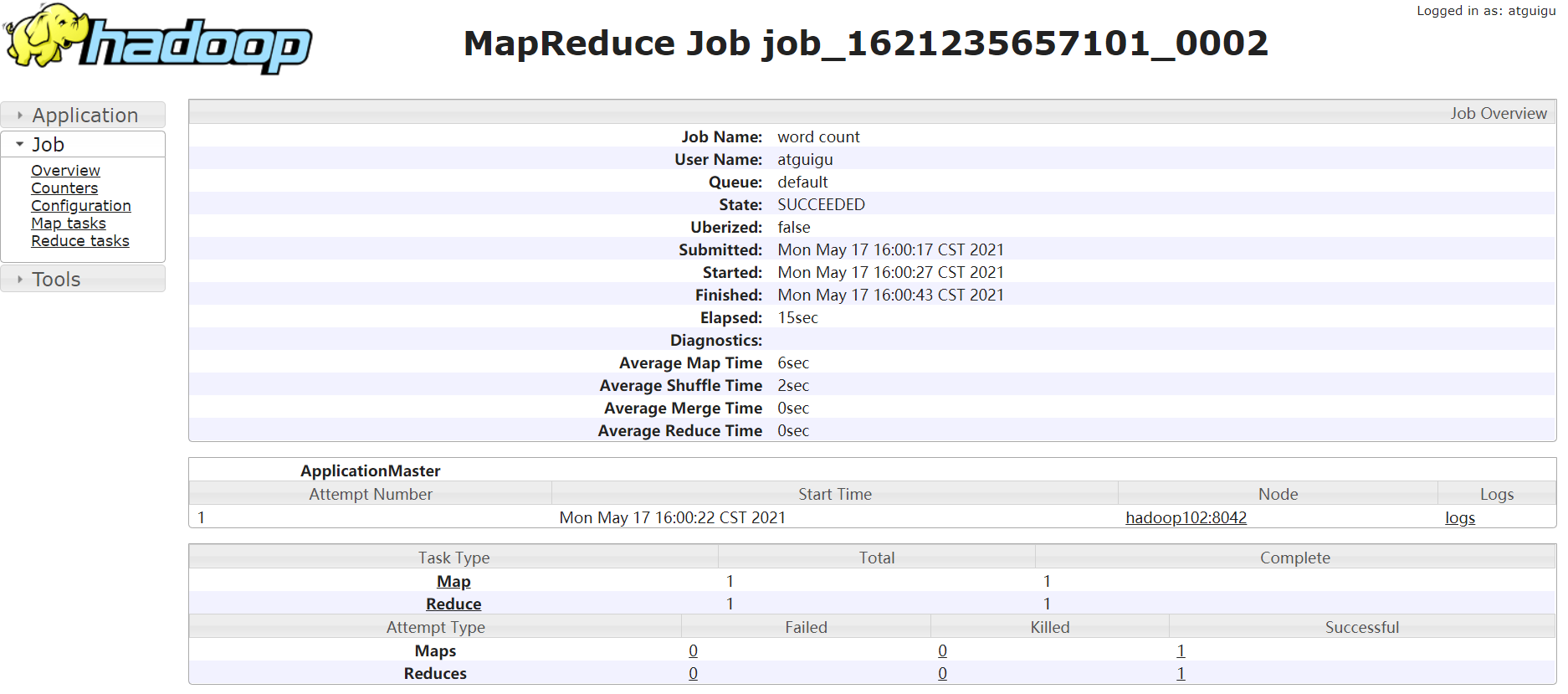Select the Average Map Time '6sec'

click(x=793, y=362)
